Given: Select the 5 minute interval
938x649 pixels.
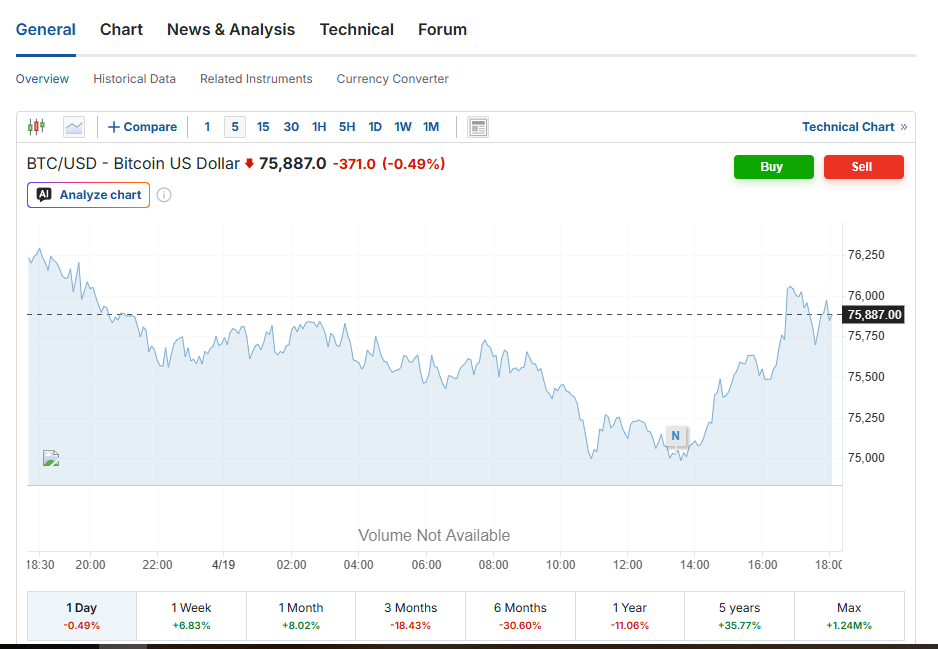Looking at the screenshot, I should pos(235,127).
